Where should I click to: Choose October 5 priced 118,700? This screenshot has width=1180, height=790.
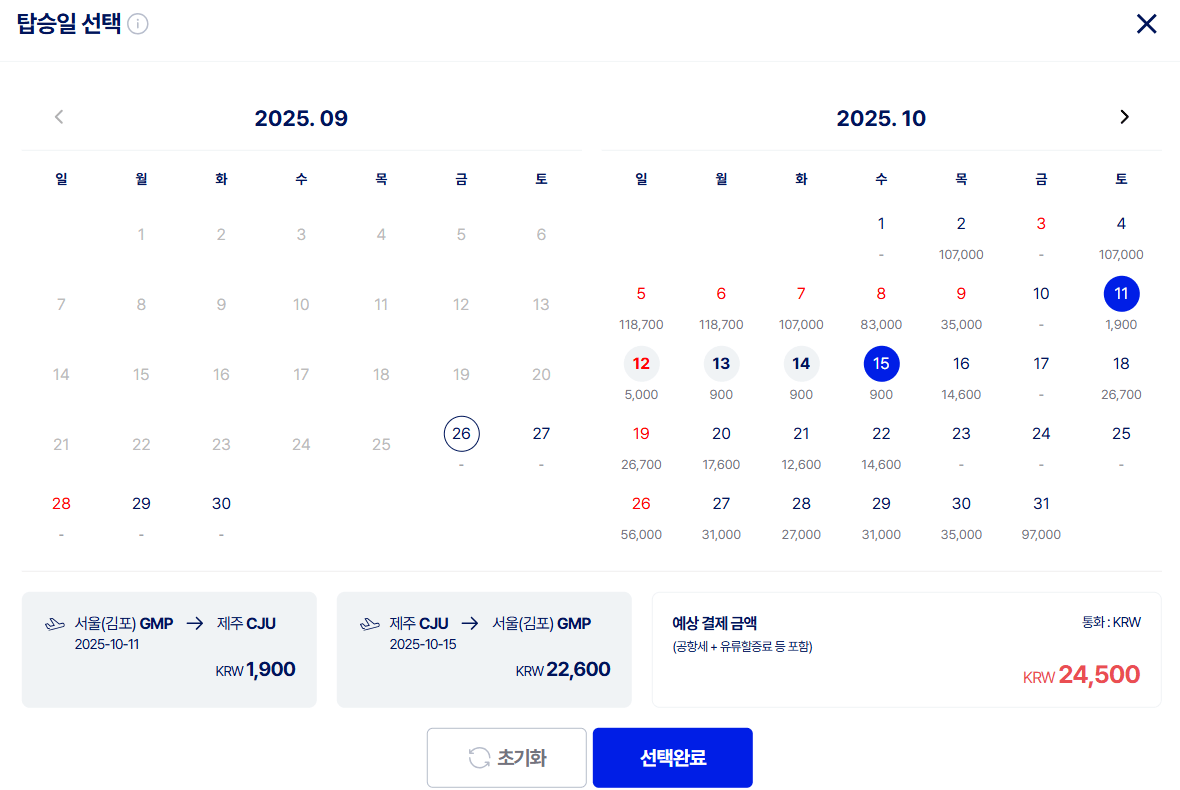[641, 293]
